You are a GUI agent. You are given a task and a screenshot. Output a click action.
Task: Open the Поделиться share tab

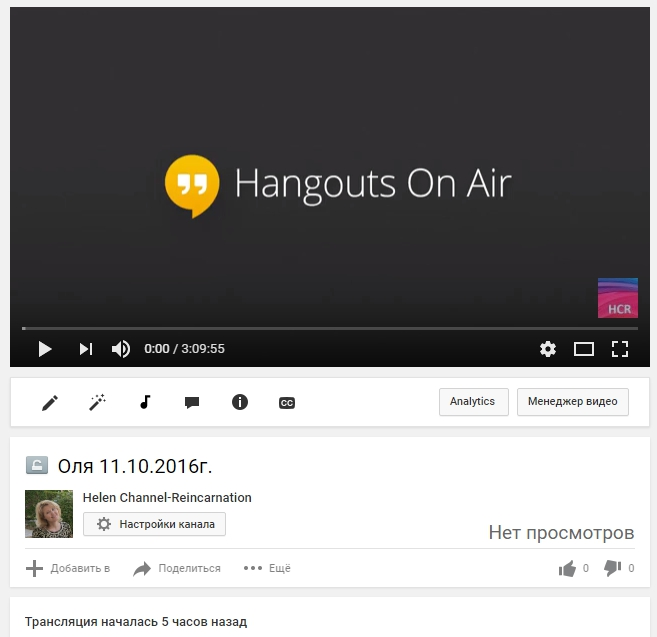click(x=177, y=569)
